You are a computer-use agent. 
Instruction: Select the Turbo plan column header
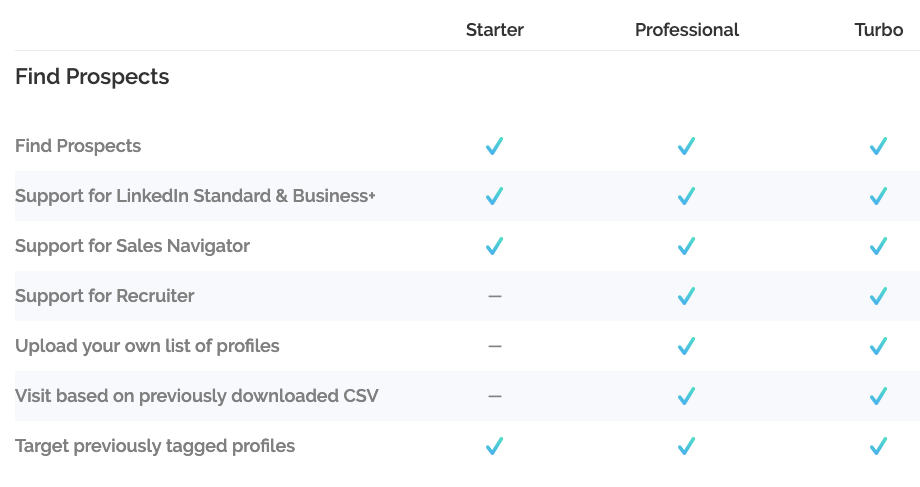click(x=878, y=30)
